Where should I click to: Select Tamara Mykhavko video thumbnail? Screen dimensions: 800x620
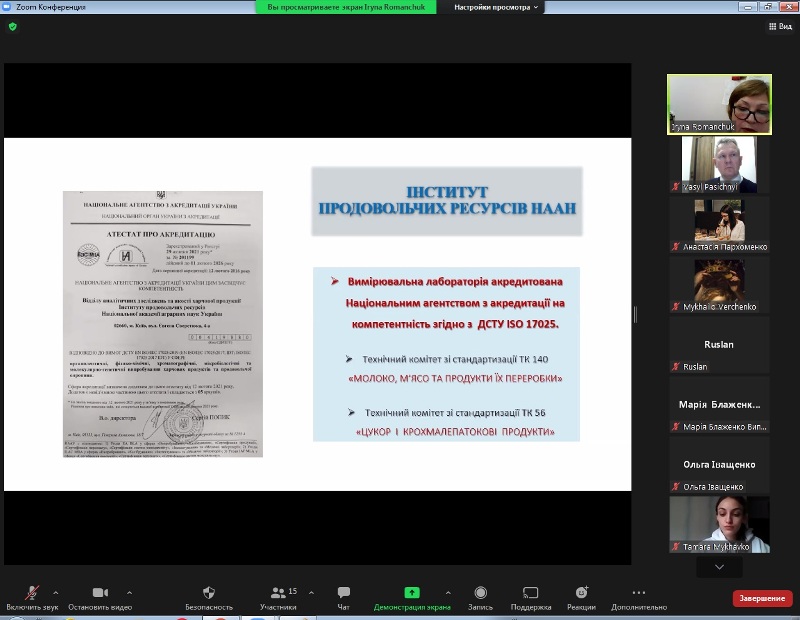(719, 524)
